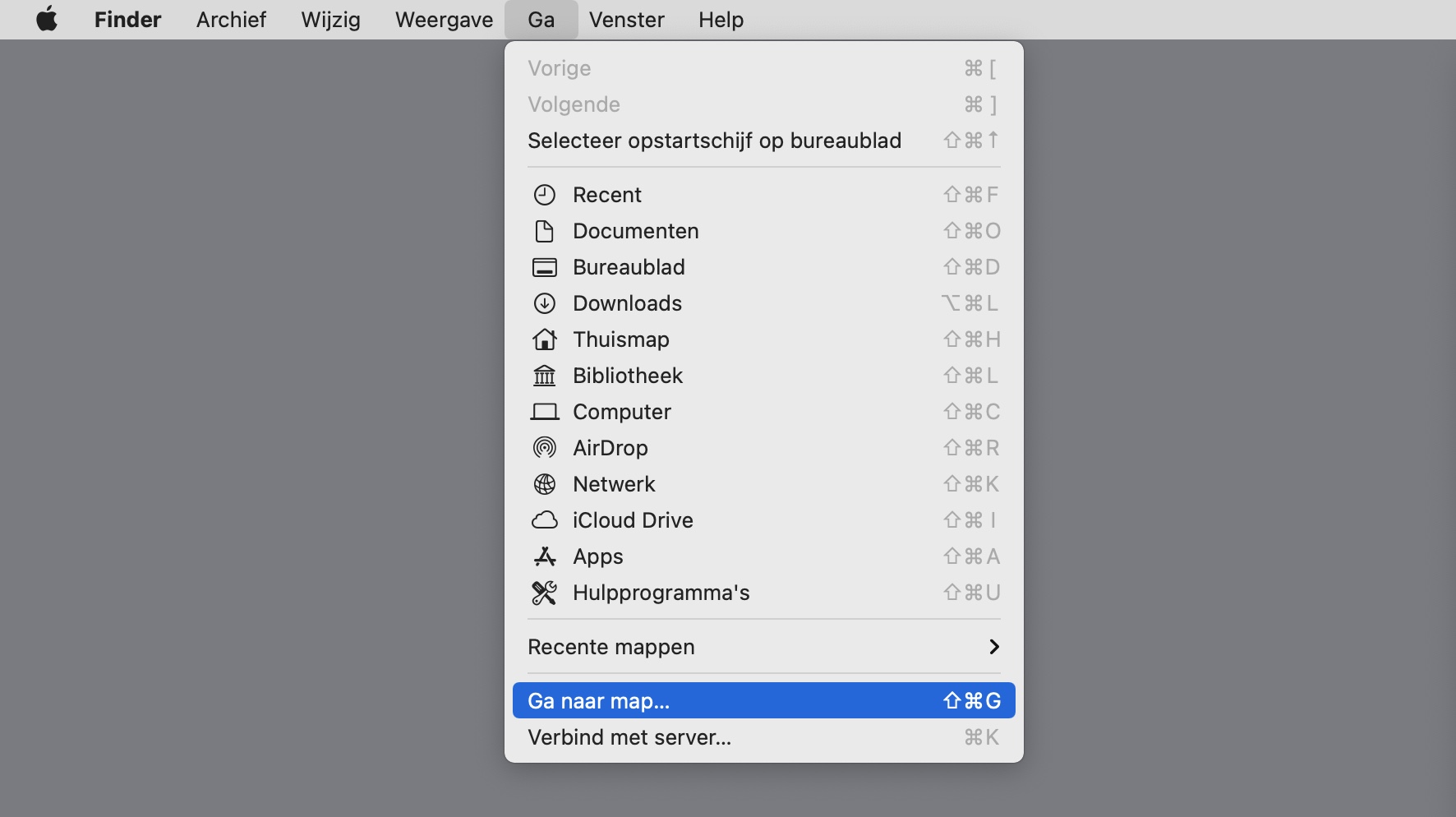
Task: Click the Downloads arrow icon
Action: coord(545,303)
